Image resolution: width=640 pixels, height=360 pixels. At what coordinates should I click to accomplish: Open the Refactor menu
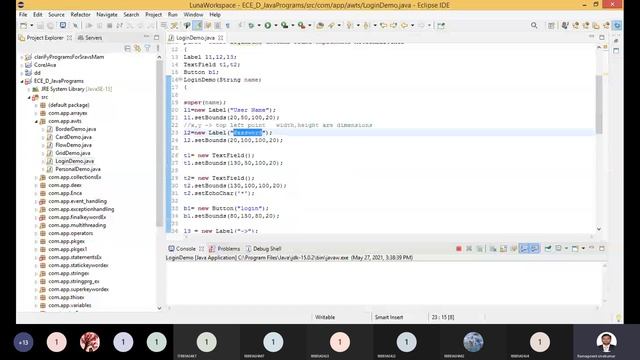[x=80, y=14]
